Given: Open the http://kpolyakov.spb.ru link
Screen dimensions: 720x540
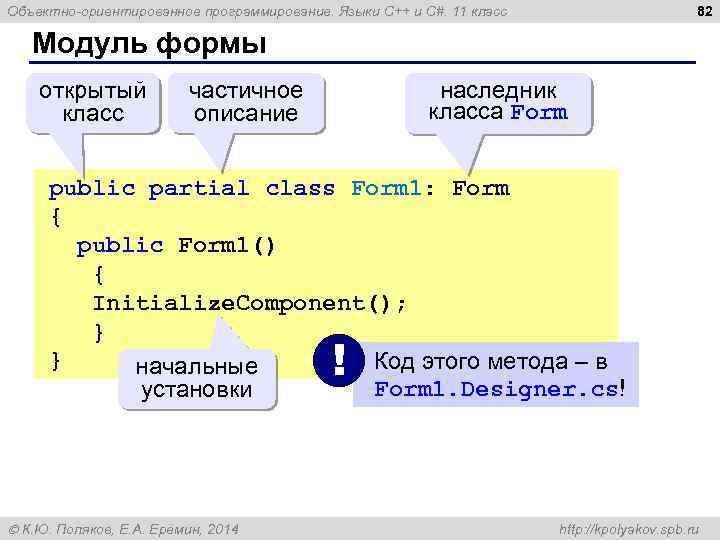Looking at the screenshot, I should (x=630, y=529).
